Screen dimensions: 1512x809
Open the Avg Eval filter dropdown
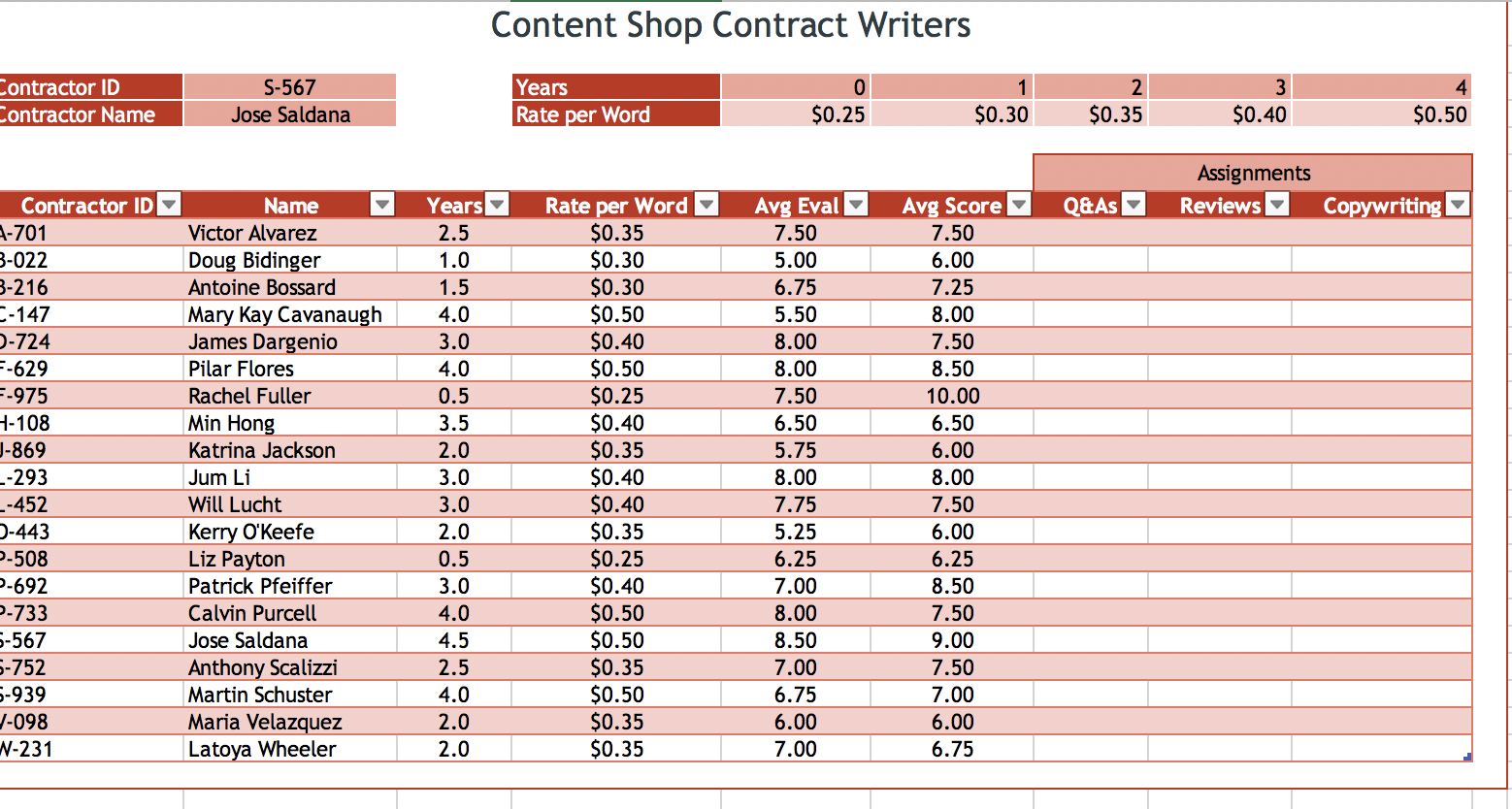pyautogui.click(x=855, y=205)
